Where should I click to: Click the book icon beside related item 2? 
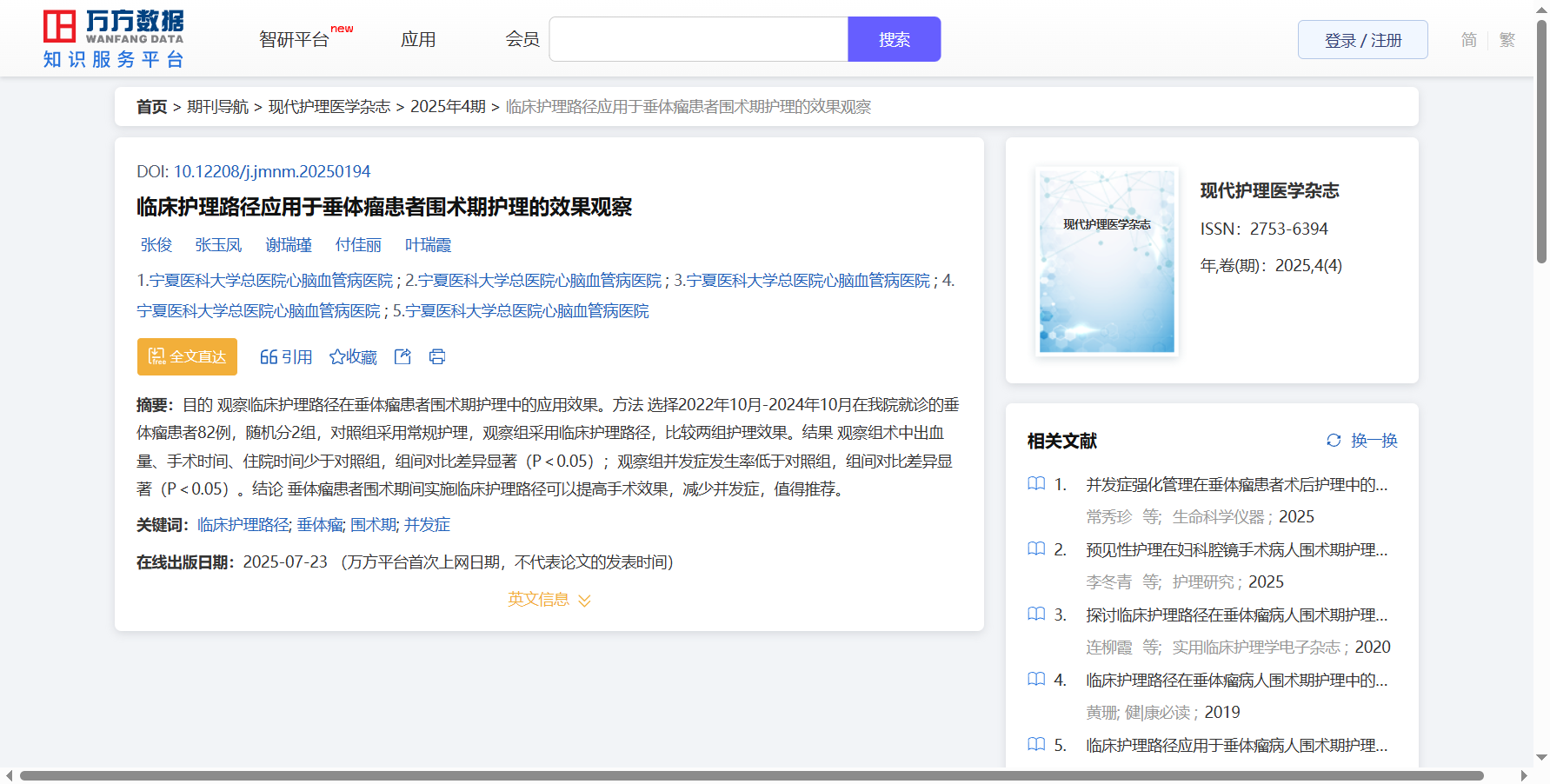1036,548
